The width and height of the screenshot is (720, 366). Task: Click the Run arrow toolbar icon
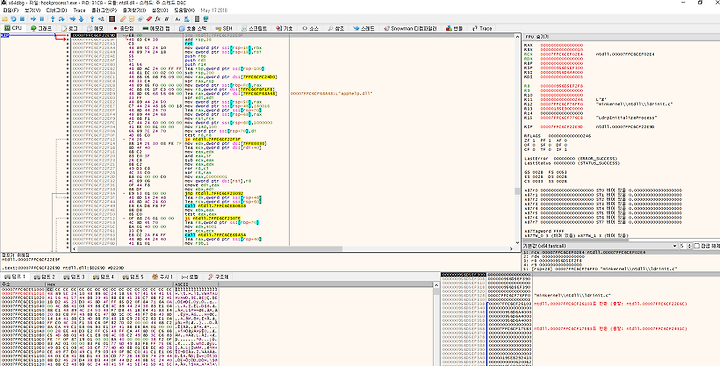coord(33,19)
